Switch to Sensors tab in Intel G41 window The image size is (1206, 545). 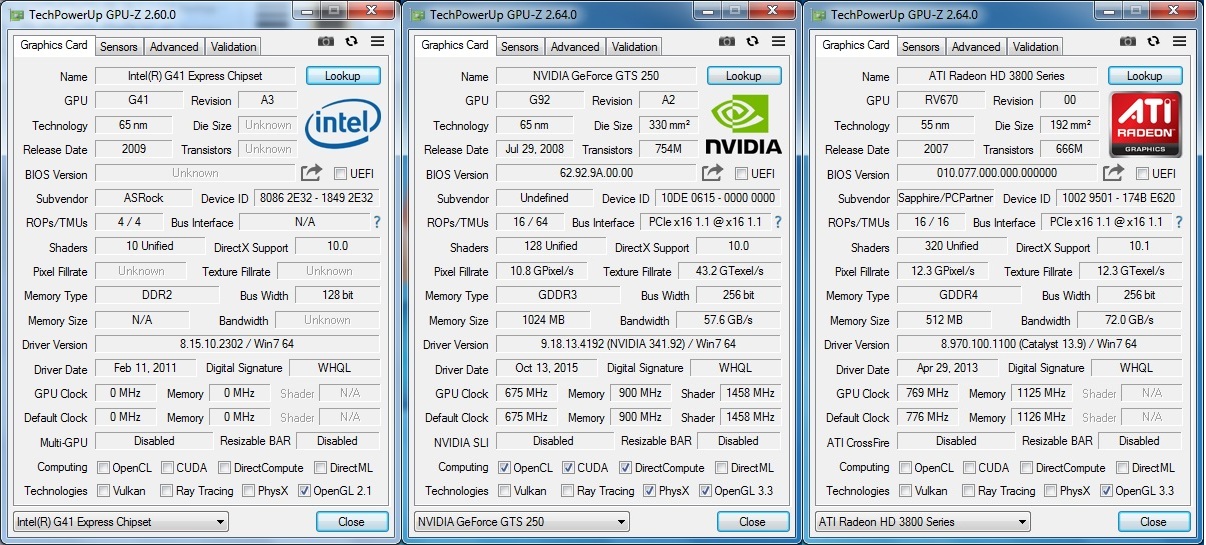(119, 47)
